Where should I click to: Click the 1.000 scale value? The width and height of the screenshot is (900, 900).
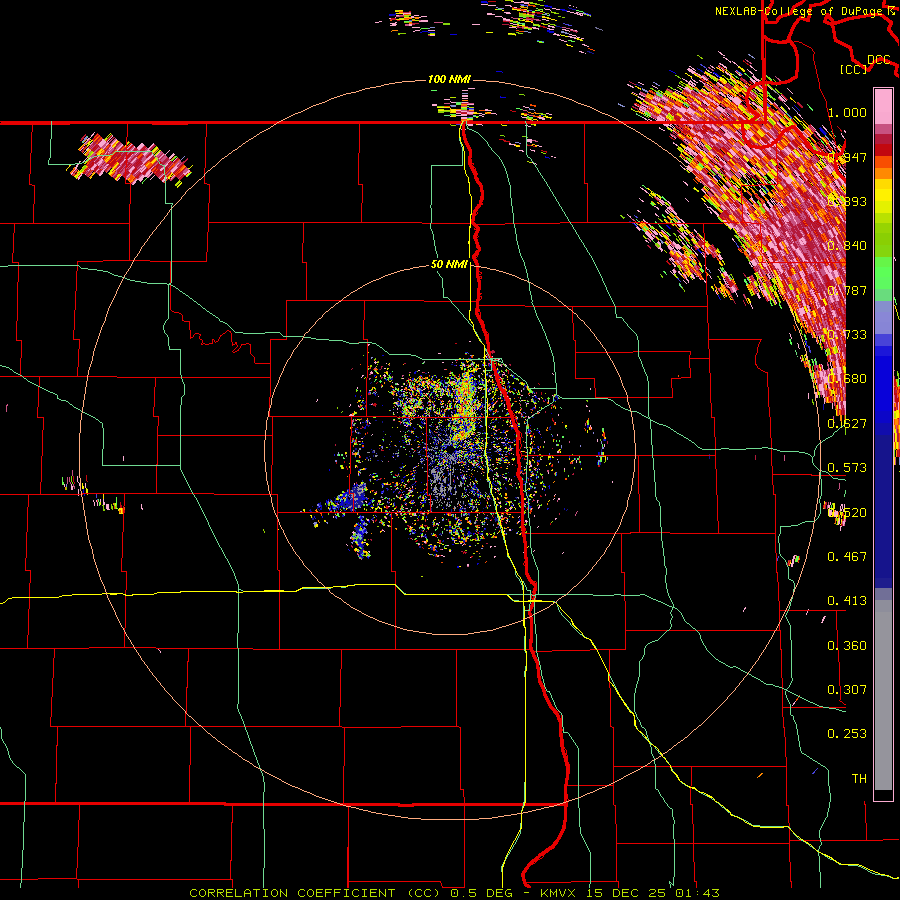pyautogui.click(x=847, y=112)
